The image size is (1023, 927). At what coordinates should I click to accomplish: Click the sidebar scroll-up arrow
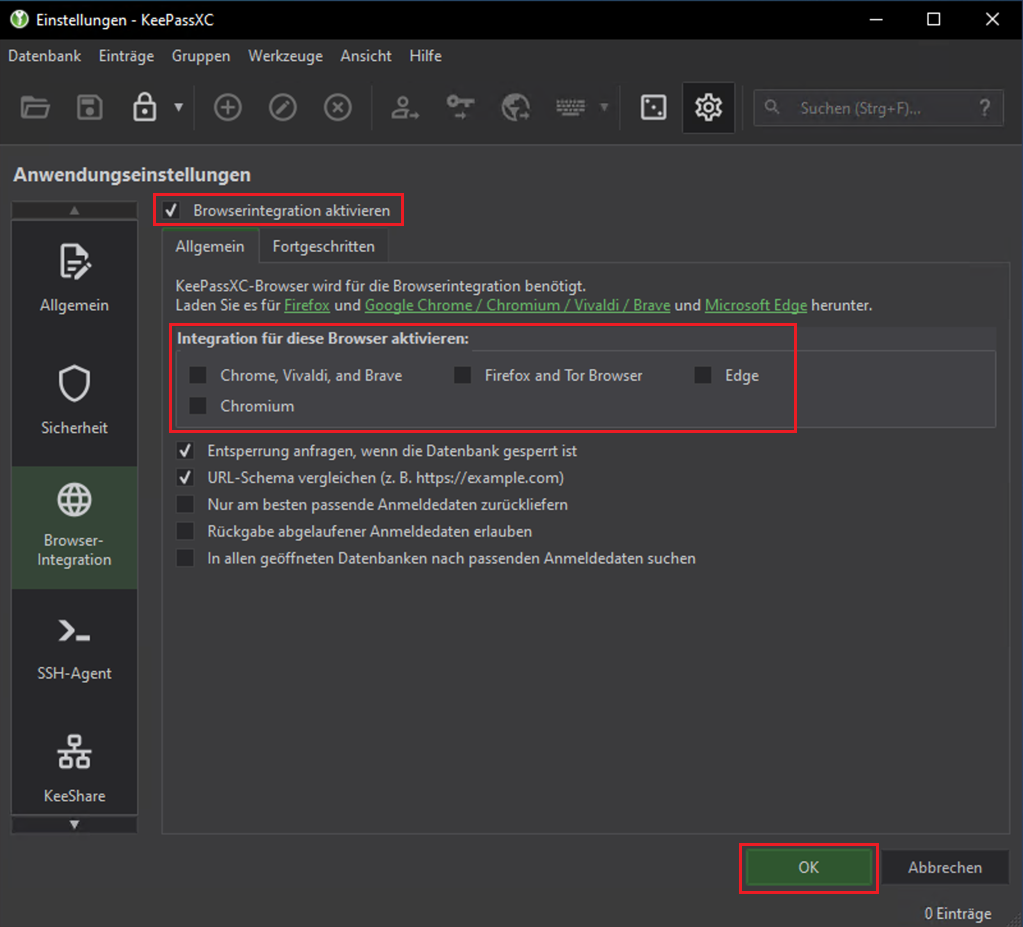(74, 210)
